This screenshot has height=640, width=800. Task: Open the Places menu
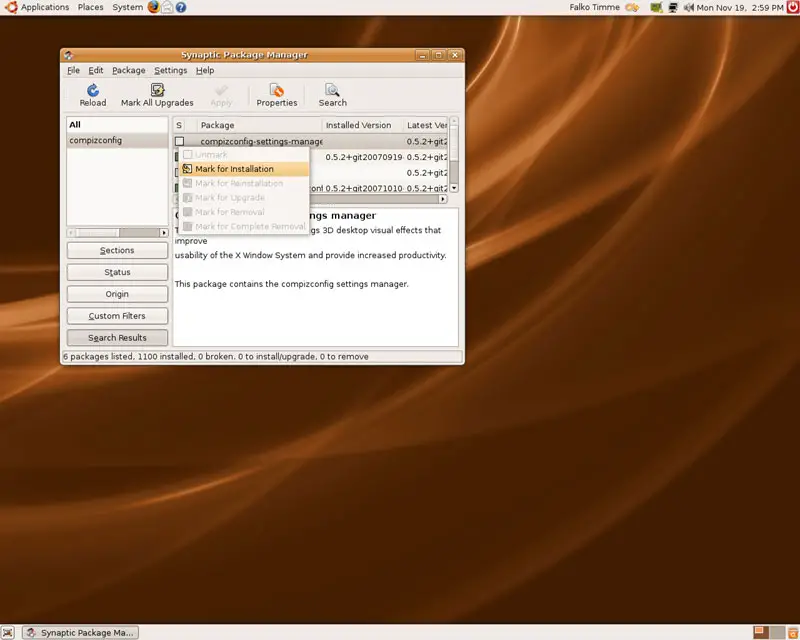point(90,7)
